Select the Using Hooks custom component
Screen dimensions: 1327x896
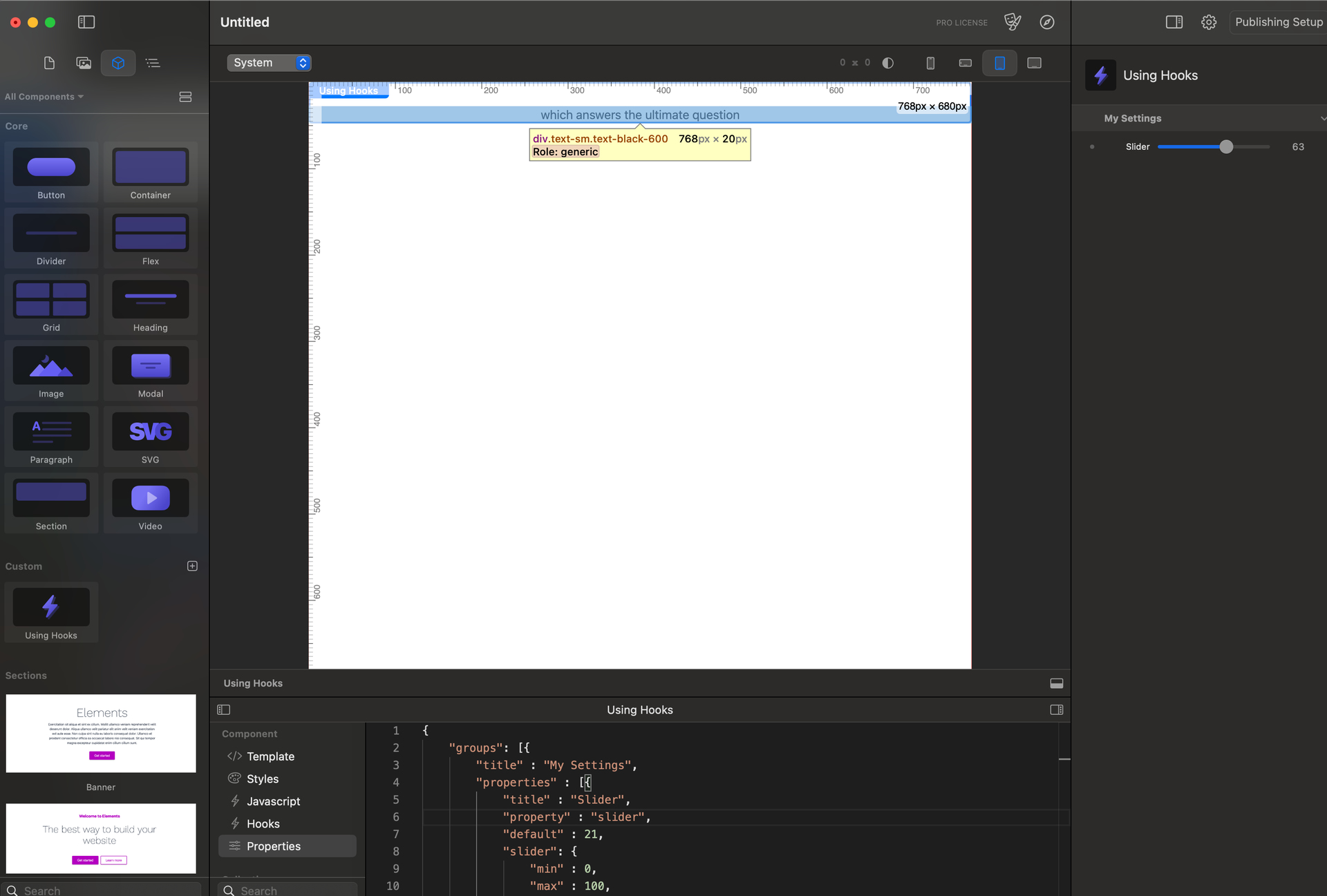[51, 612]
